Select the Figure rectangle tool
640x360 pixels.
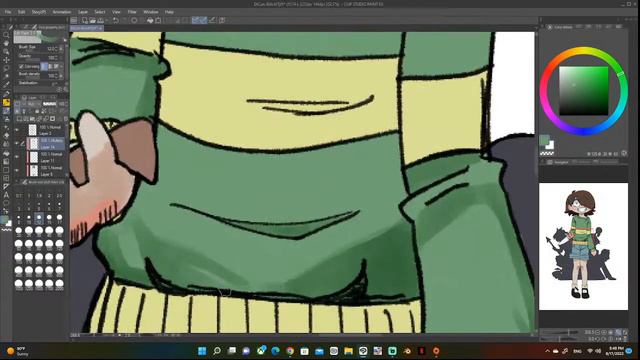pos(6,170)
